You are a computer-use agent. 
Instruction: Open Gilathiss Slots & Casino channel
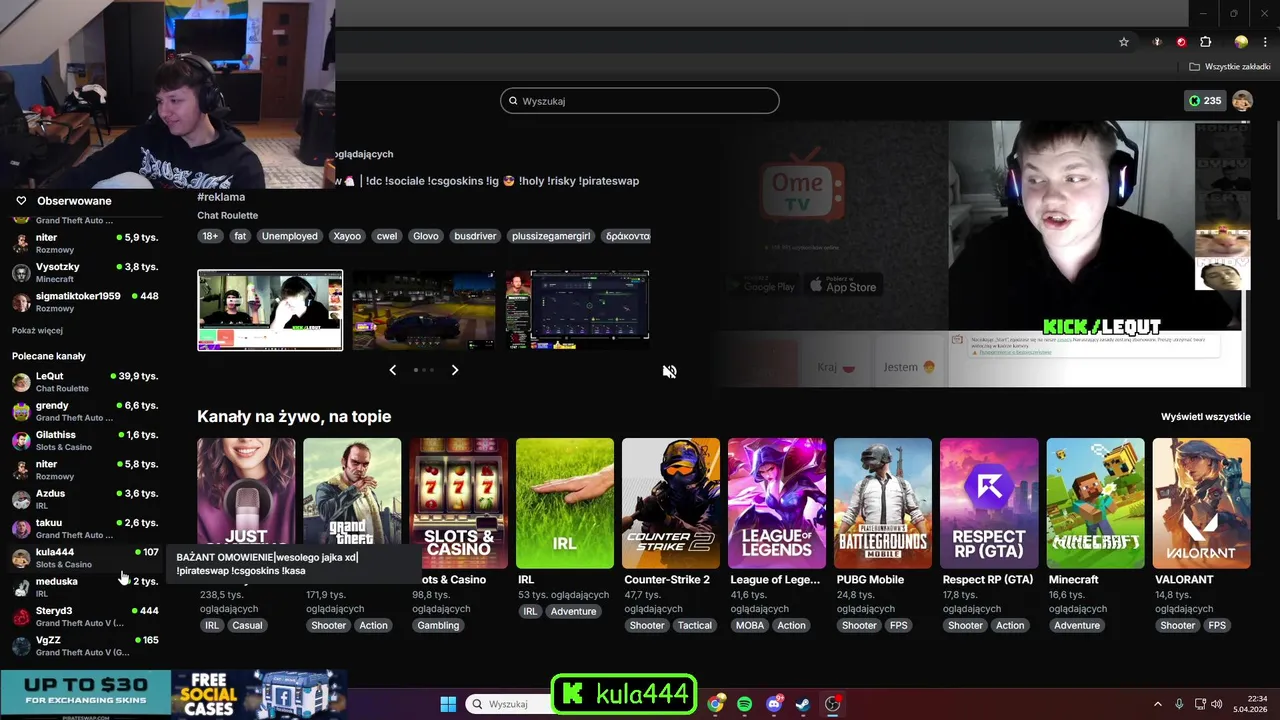point(85,440)
